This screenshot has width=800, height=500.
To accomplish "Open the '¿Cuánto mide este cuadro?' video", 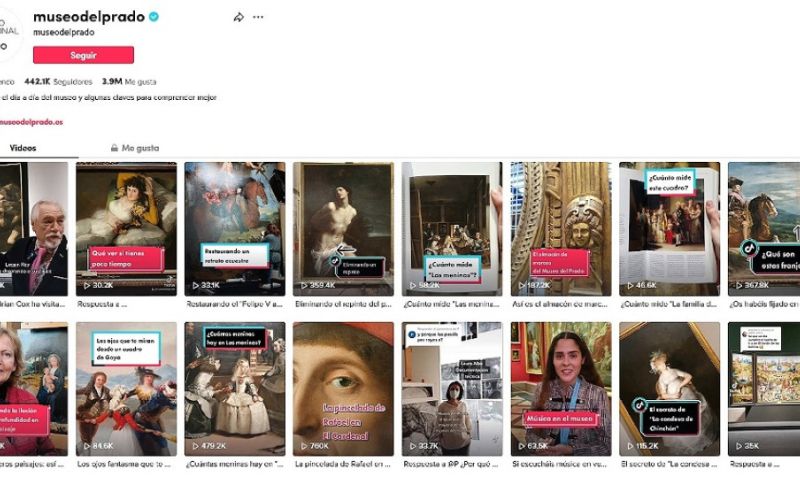I will [x=669, y=229].
